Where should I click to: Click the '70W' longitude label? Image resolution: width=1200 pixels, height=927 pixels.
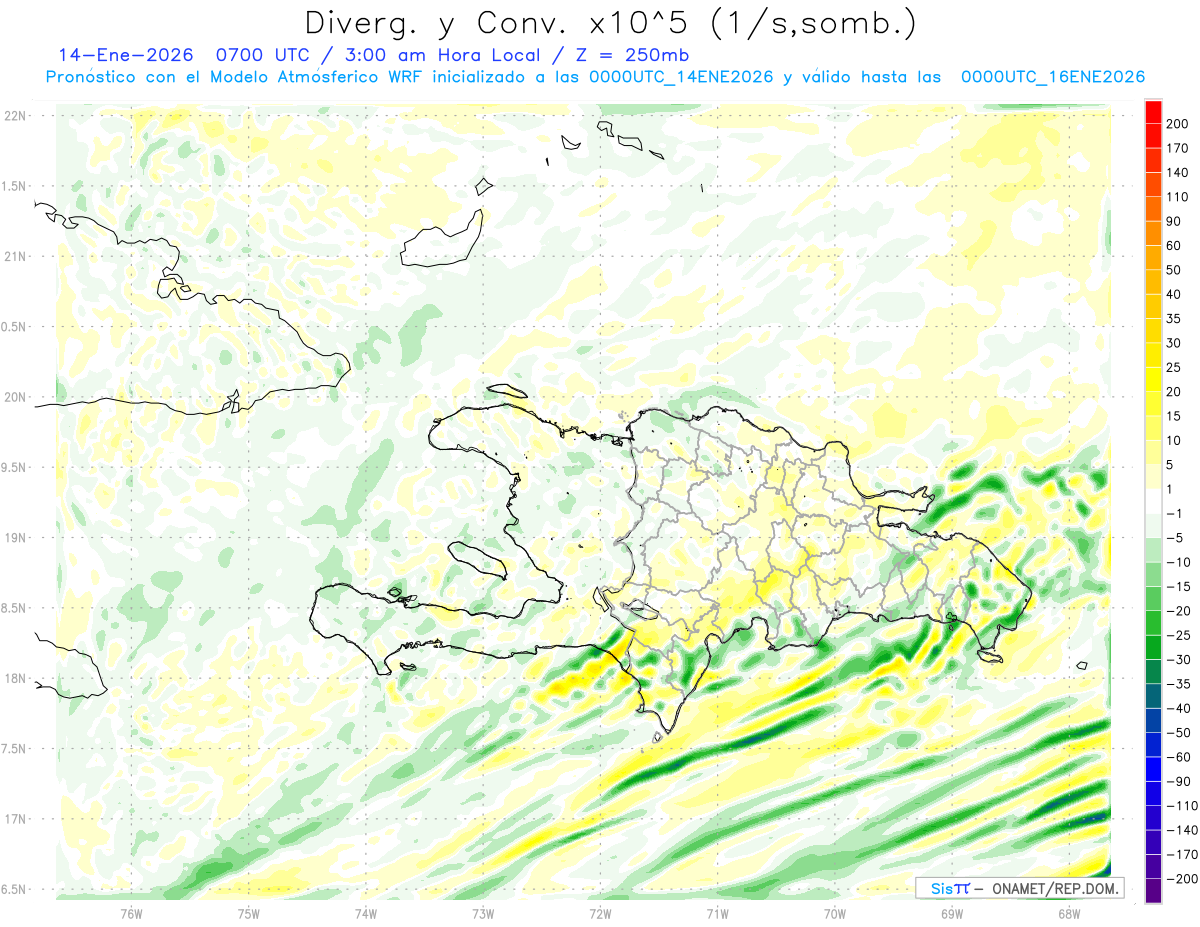[x=835, y=914]
